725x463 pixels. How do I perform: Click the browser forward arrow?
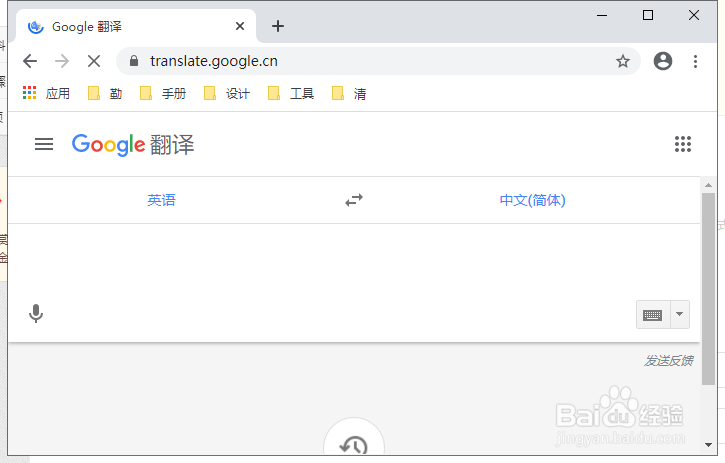61,61
